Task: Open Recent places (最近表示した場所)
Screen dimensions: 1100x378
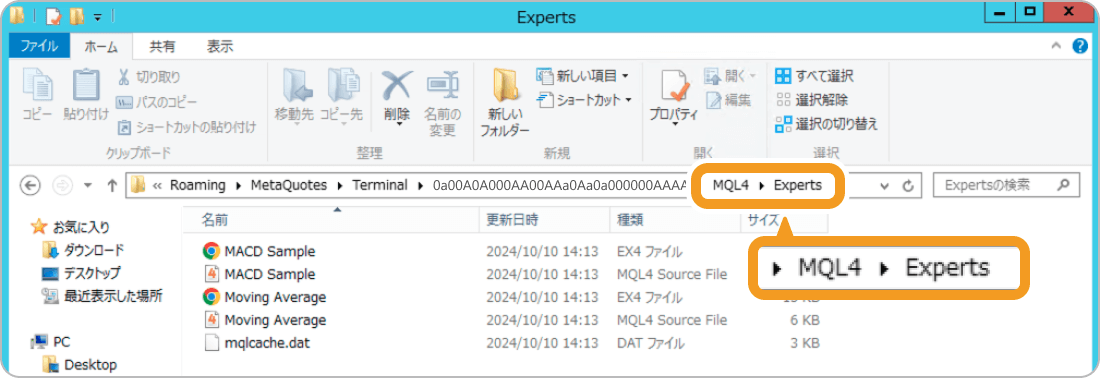Action: coord(113,296)
